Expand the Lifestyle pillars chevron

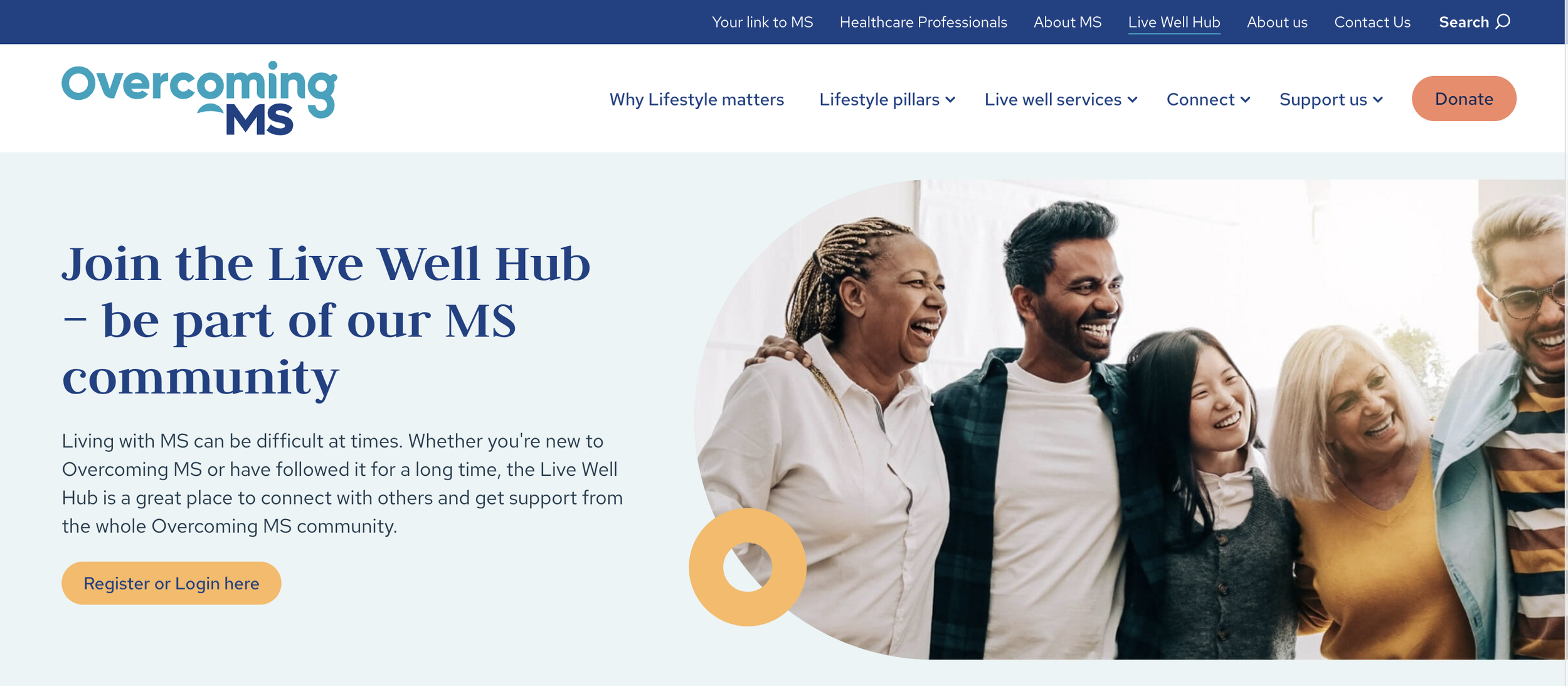tap(951, 100)
